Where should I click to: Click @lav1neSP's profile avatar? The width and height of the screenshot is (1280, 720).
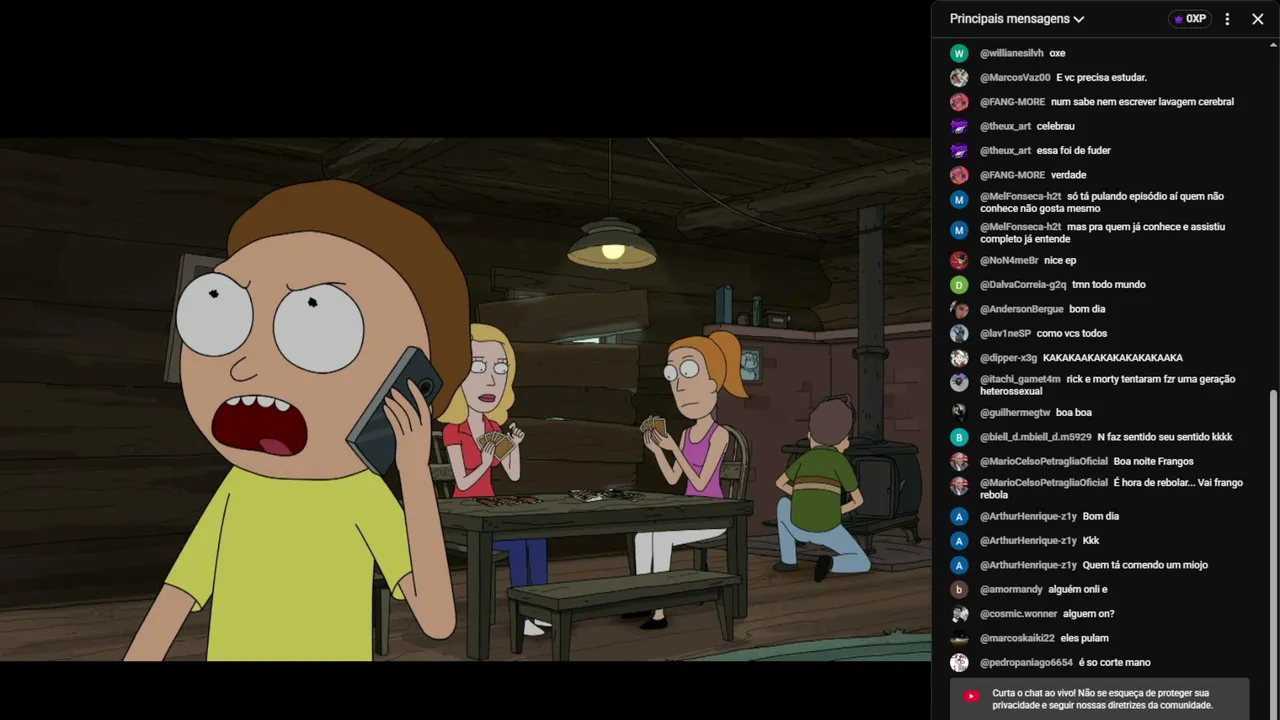[959, 333]
